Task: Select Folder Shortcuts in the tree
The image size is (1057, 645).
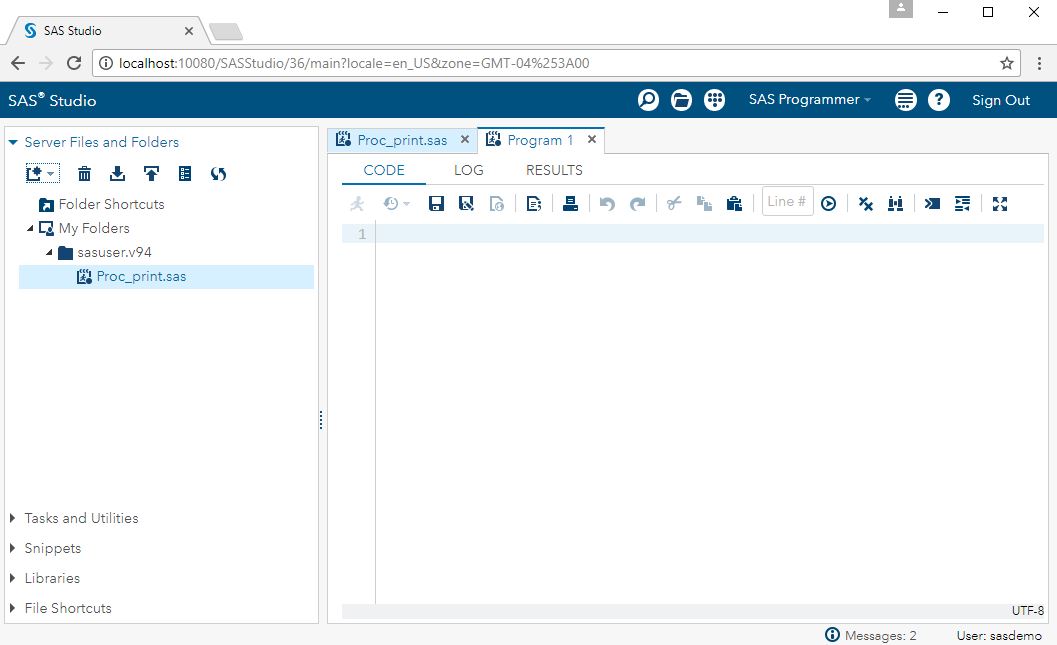Action: pos(111,204)
